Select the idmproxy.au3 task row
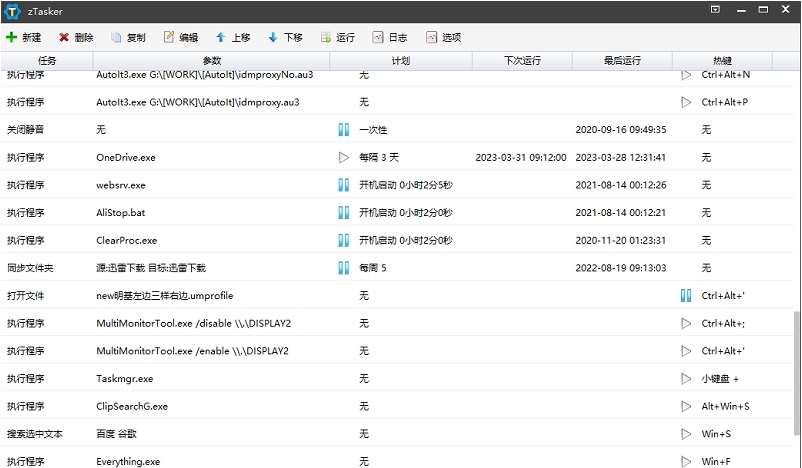Screen dimensions: 802x468 (x=397, y=102)
